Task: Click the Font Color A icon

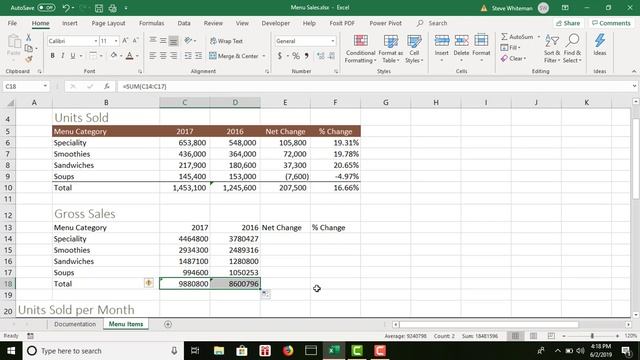Action: click(129, 56)
